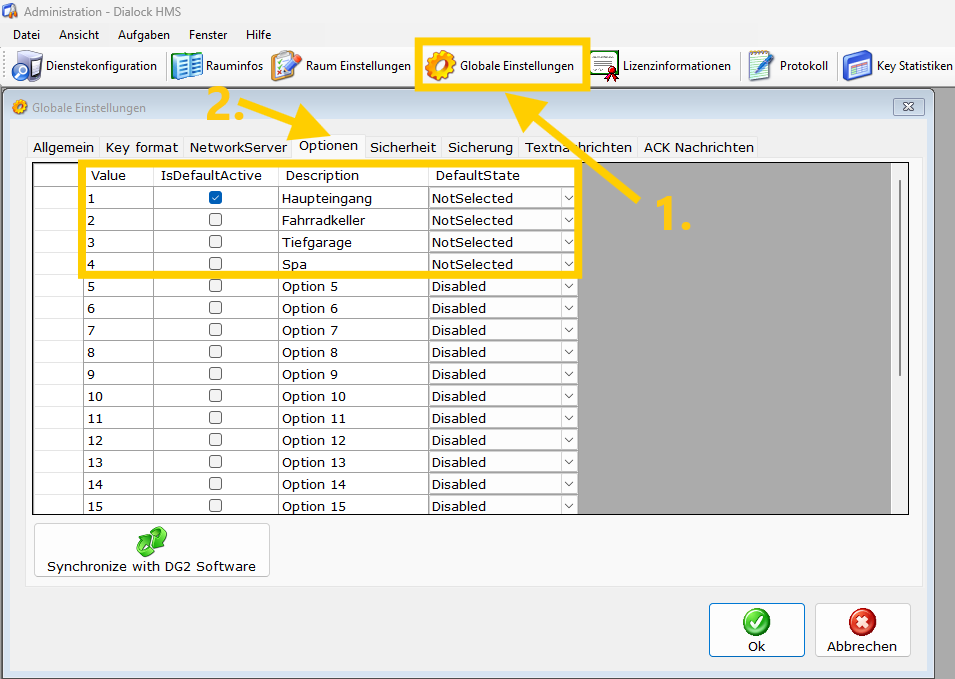Screen dimensions: 955x679
Task: Expand DefaultState dropdown for Haupteingang
Action: (x=568, y=198)
